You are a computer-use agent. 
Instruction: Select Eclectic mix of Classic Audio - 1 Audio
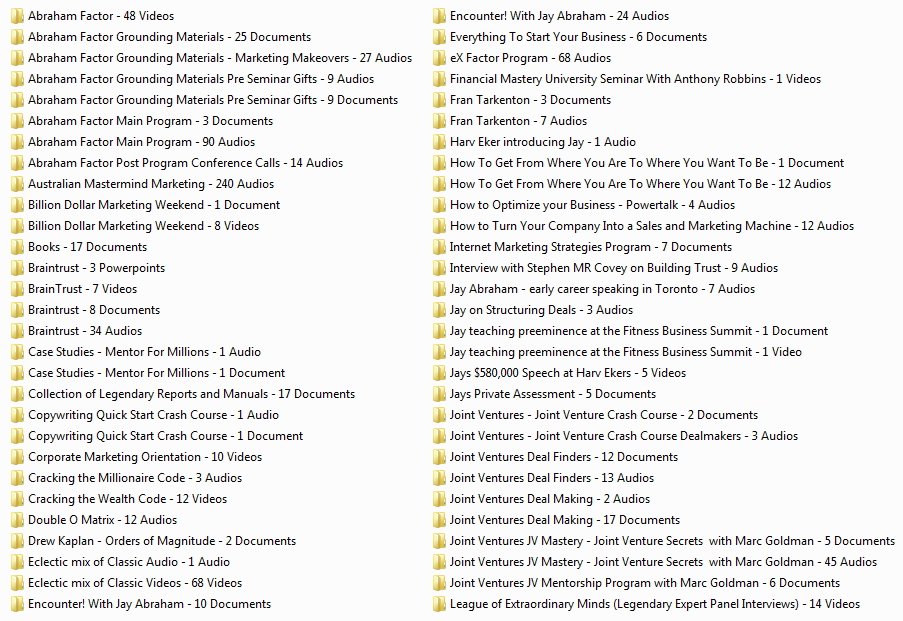pos(129,562)
